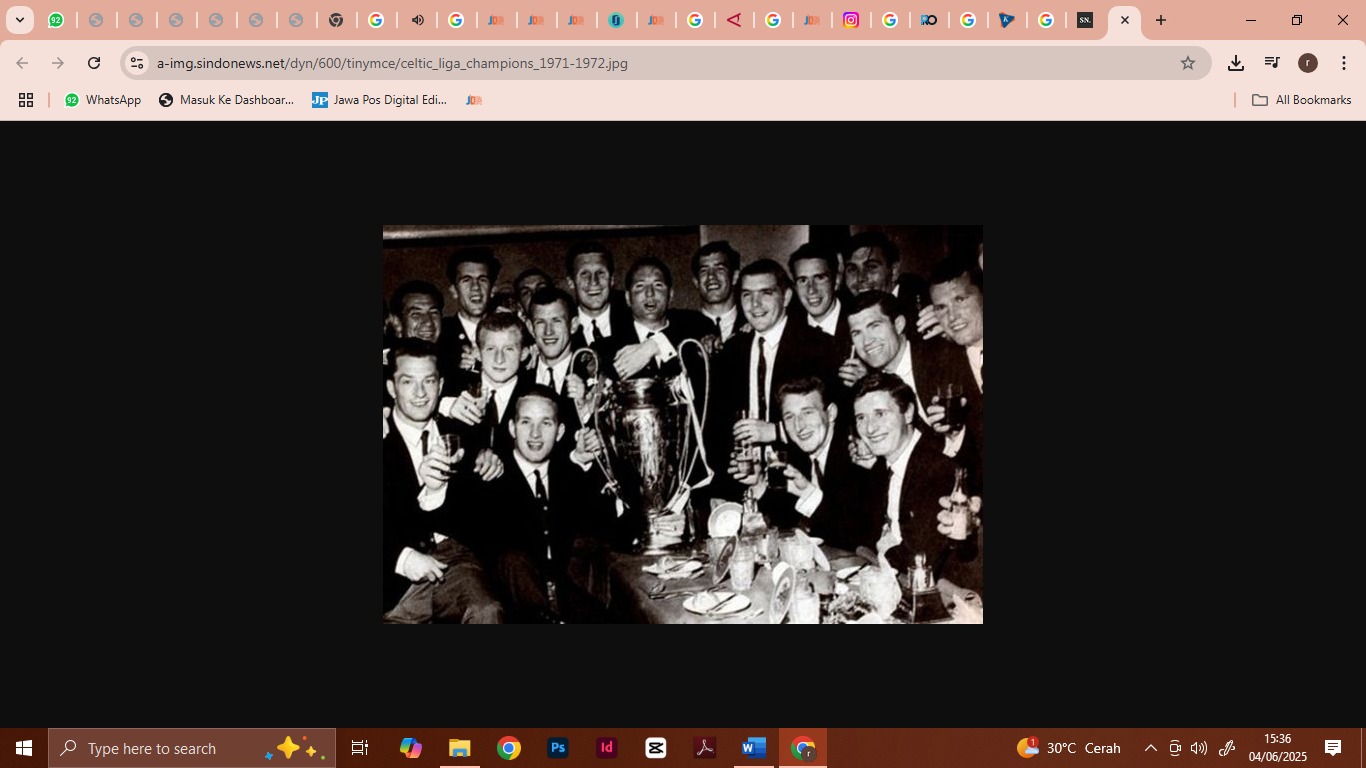1366x768 pixels.
Task: Close the current active image tab
Action: (1124, 20)
